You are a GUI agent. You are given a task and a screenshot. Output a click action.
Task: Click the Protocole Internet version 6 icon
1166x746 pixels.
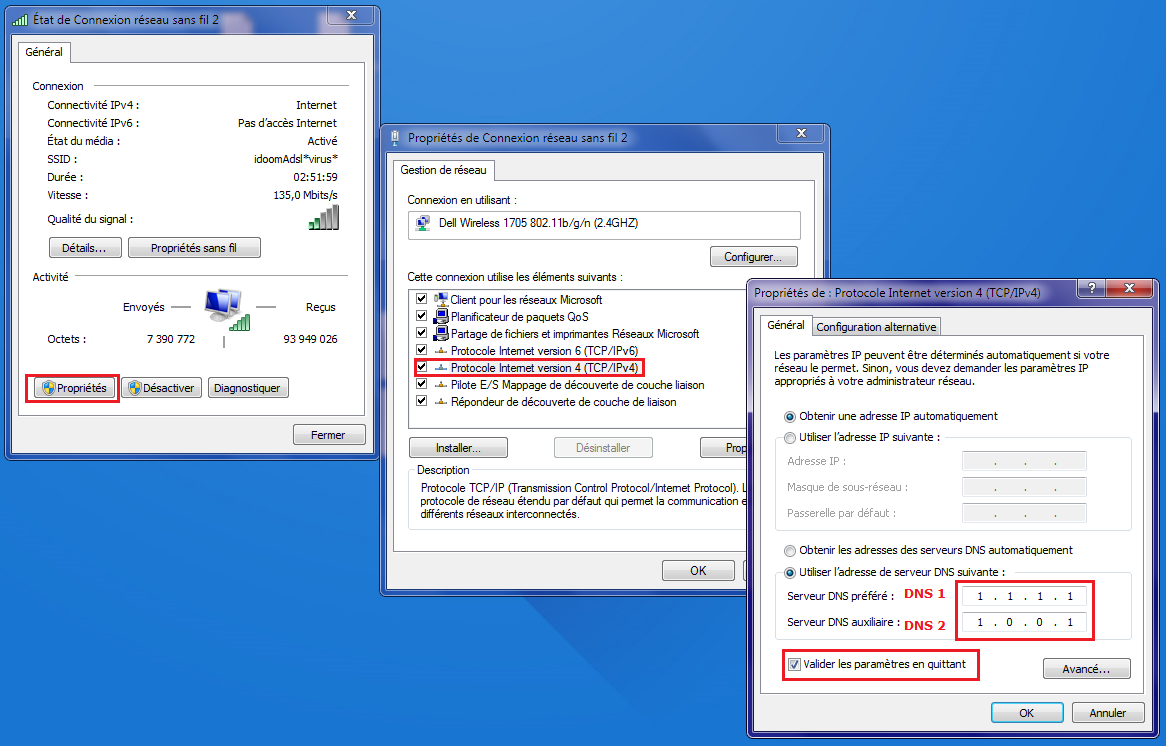coord(440,350)
